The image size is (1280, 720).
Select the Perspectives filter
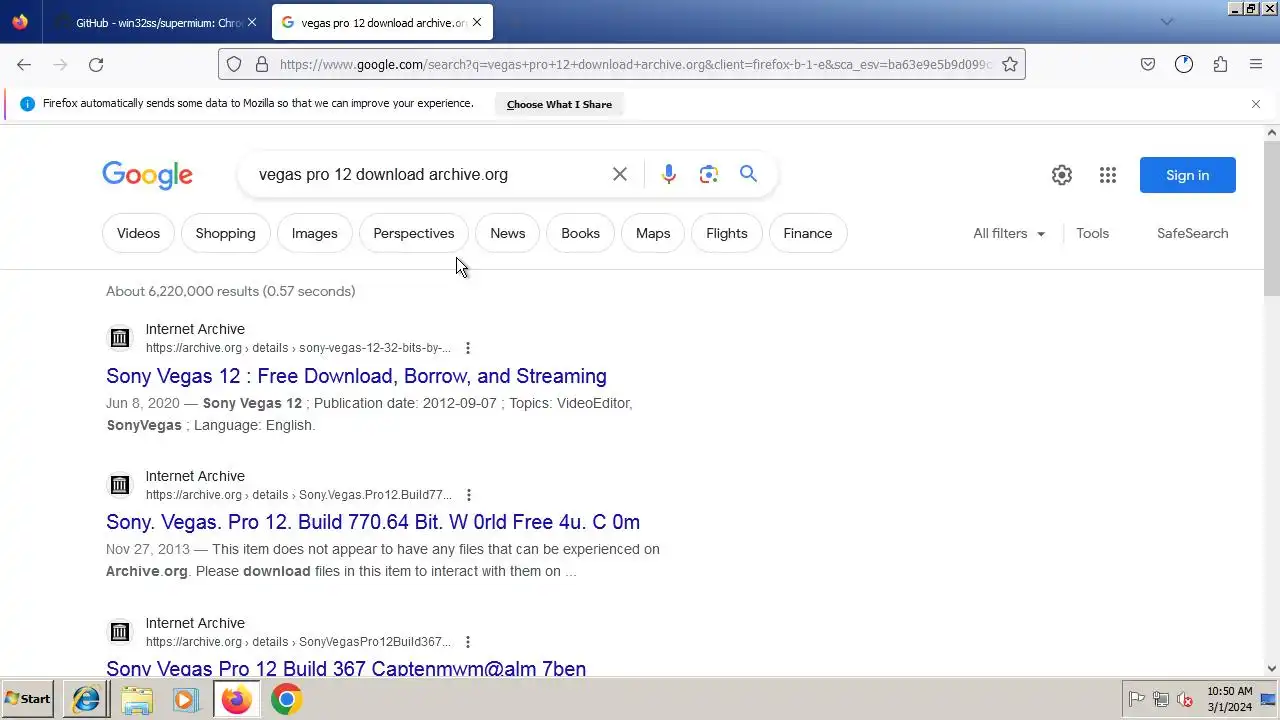click(x=413, y=233)
